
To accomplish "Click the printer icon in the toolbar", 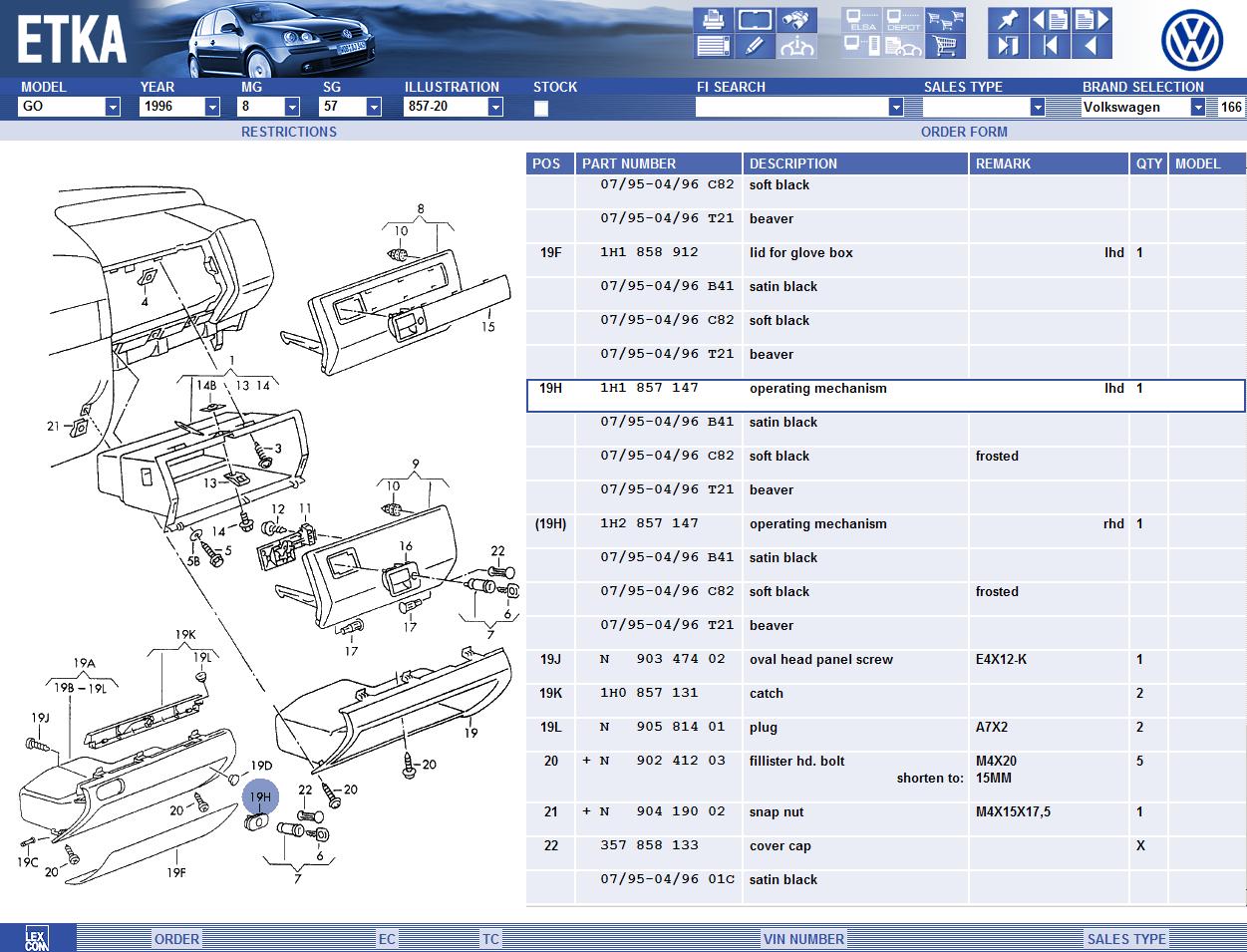I will 712,20.
